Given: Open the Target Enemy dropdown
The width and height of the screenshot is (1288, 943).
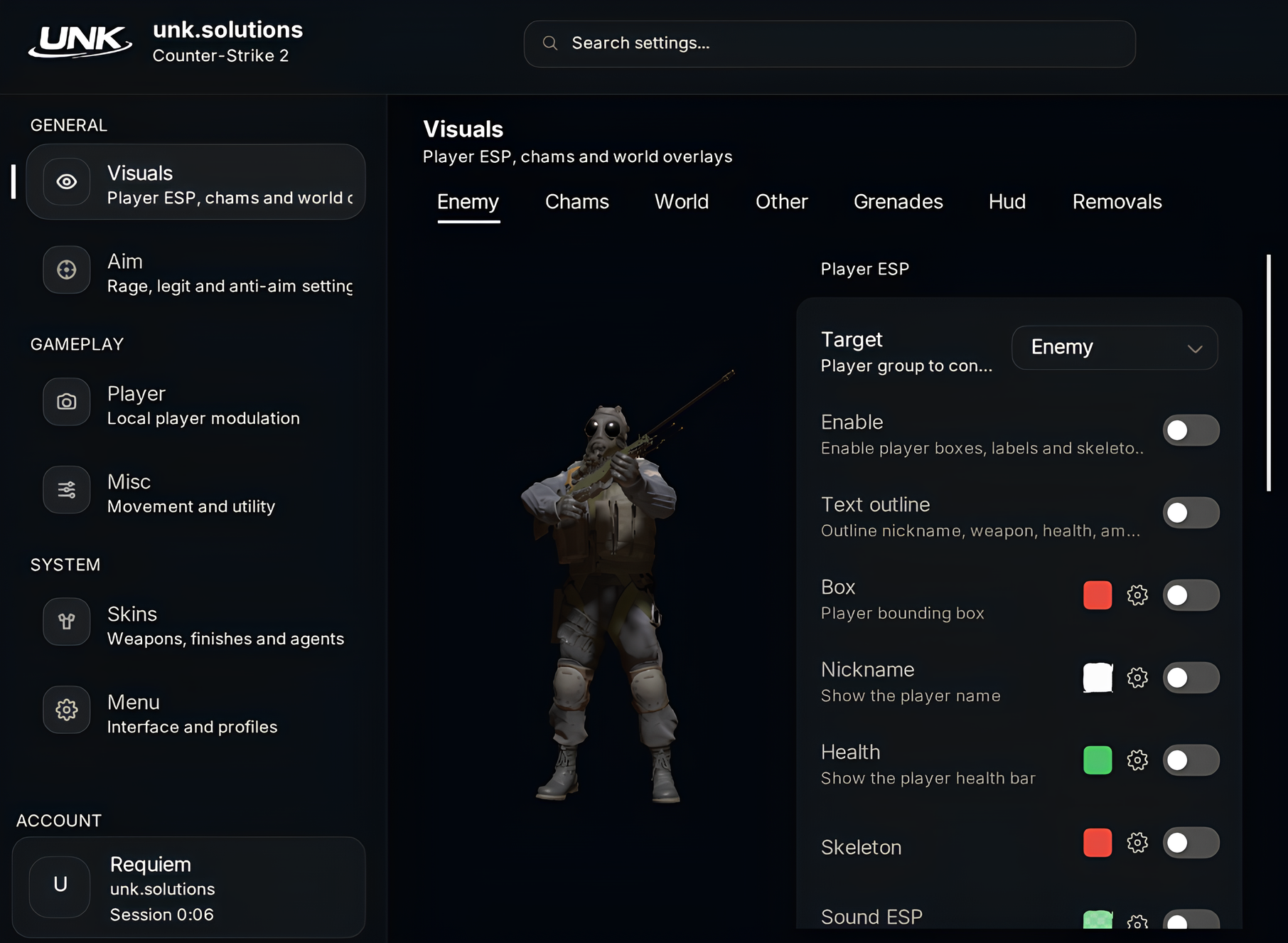Looking at the screenshot, I should click(x=1115, y=348).
